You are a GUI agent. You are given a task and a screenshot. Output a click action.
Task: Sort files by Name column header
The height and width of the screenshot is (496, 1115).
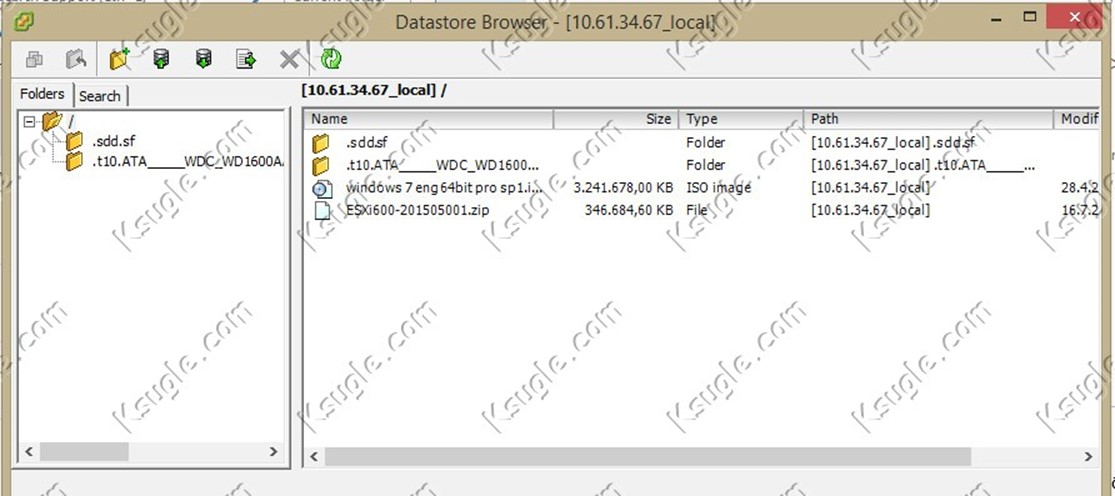pyautogui.click(x=429, y=119)
